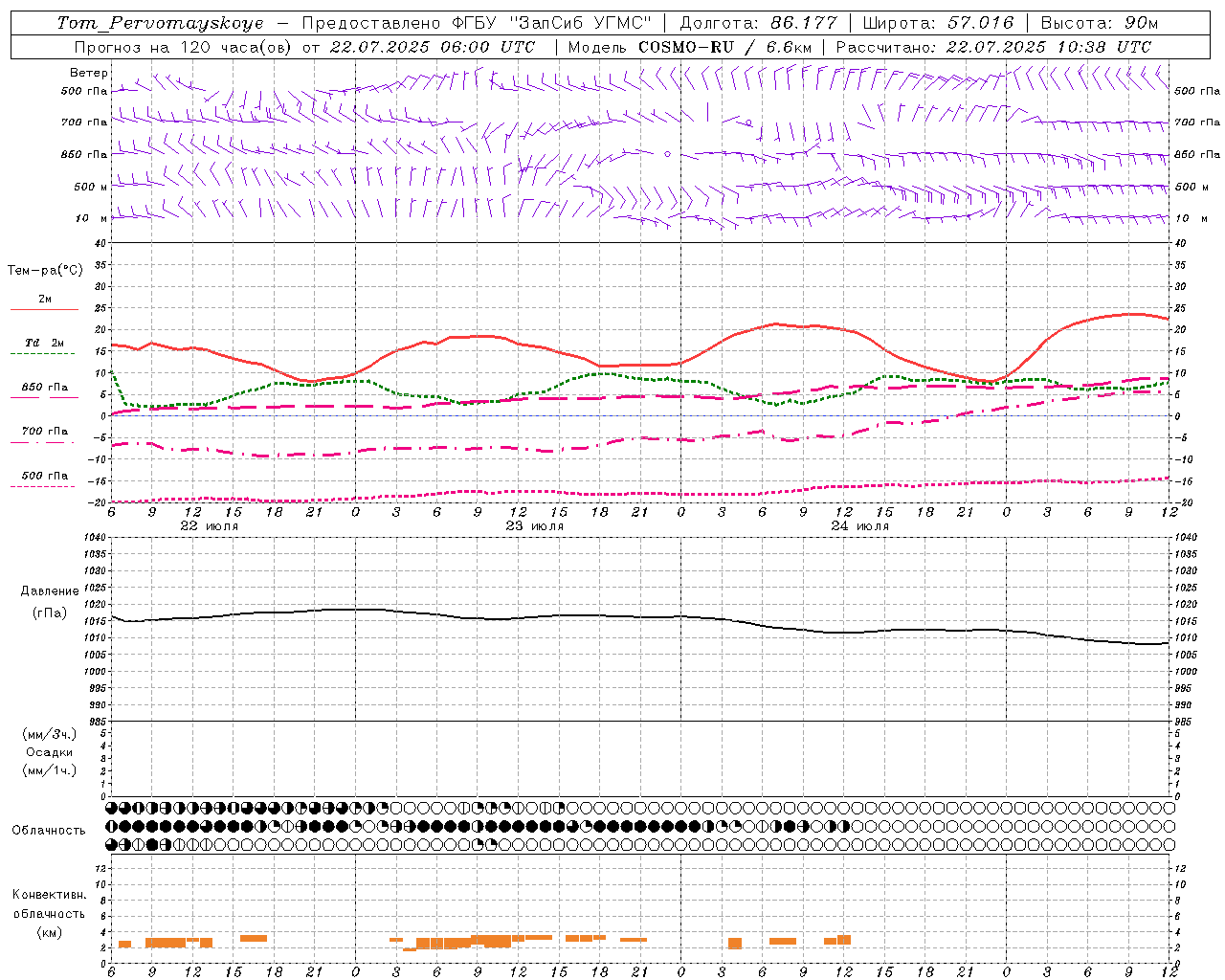The height and width of the screenshot is (980, 1225).
Task: Click the station name Tom_Pervomayskoye
Action: click(161, 23)
